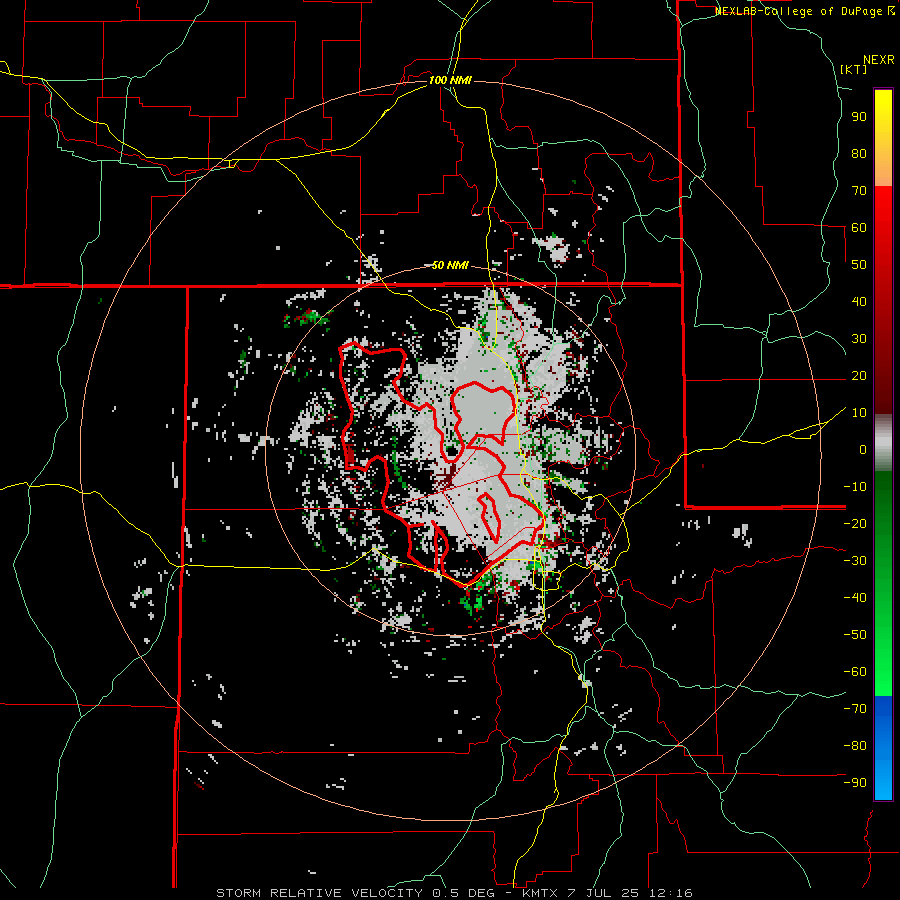Click the '90' label on the color scale

[x=859, y=117]
